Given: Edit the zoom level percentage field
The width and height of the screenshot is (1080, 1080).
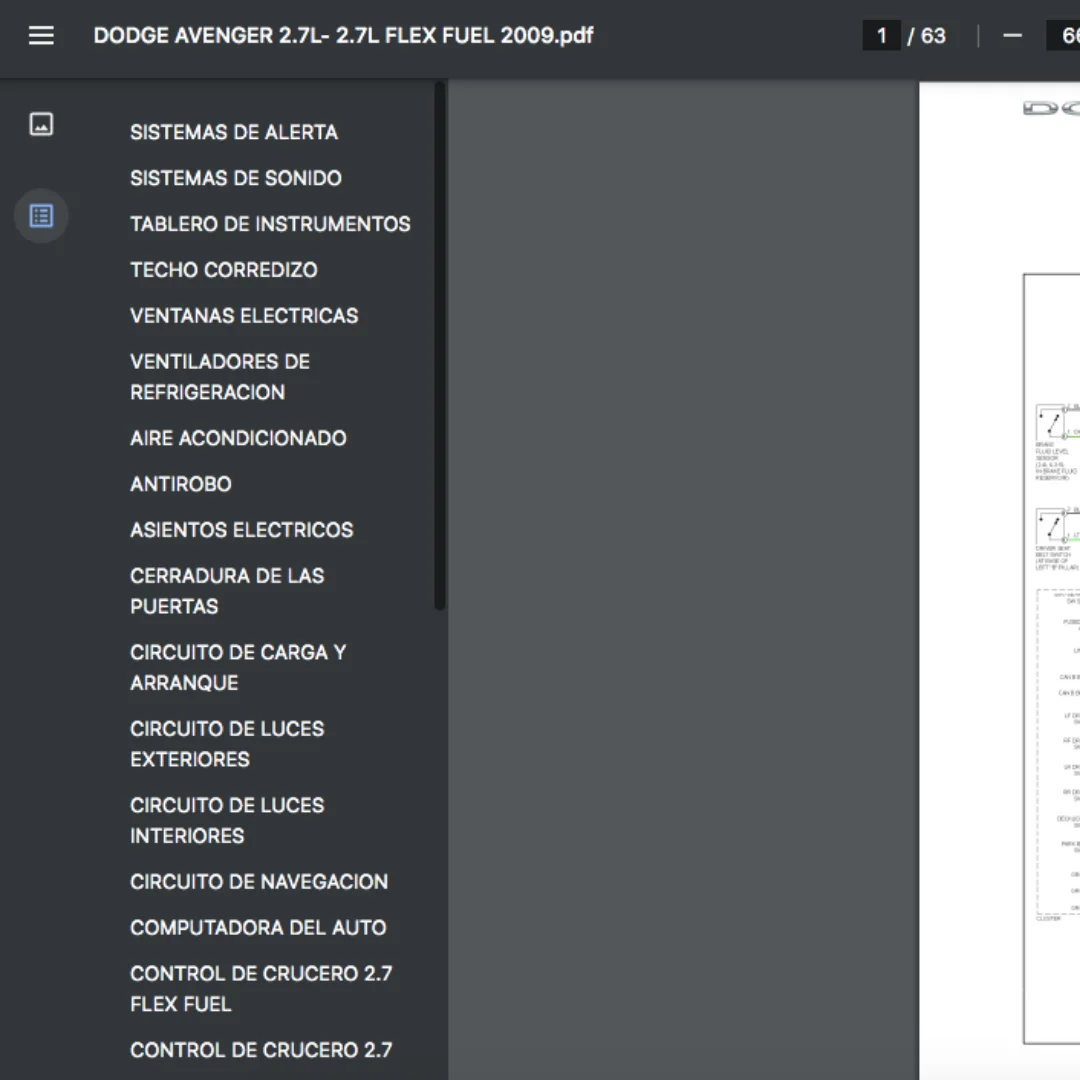Looking at the screenshot, I should (1064, 35).
